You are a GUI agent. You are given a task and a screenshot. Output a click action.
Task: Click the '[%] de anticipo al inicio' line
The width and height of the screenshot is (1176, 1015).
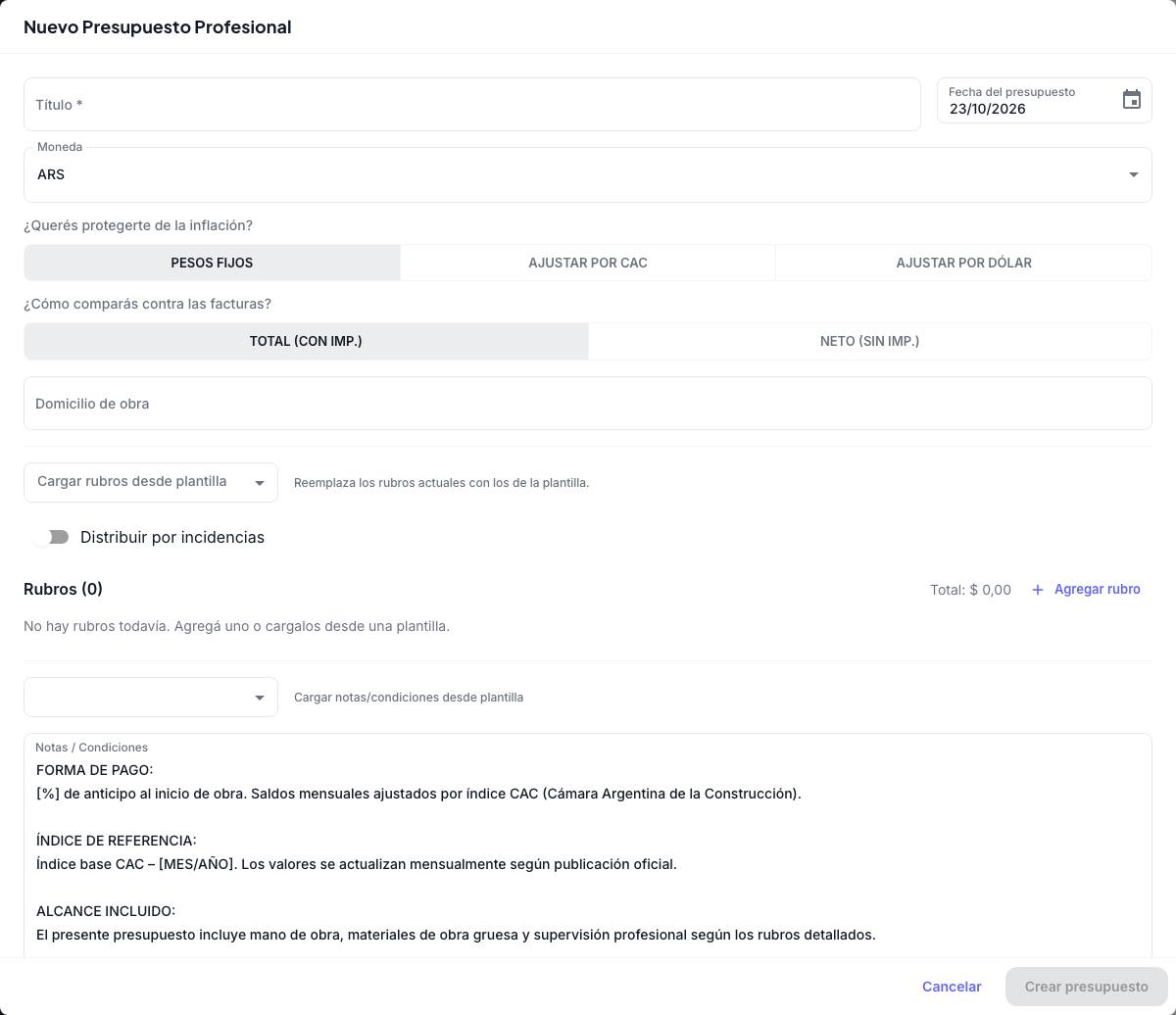pos(418,794)
